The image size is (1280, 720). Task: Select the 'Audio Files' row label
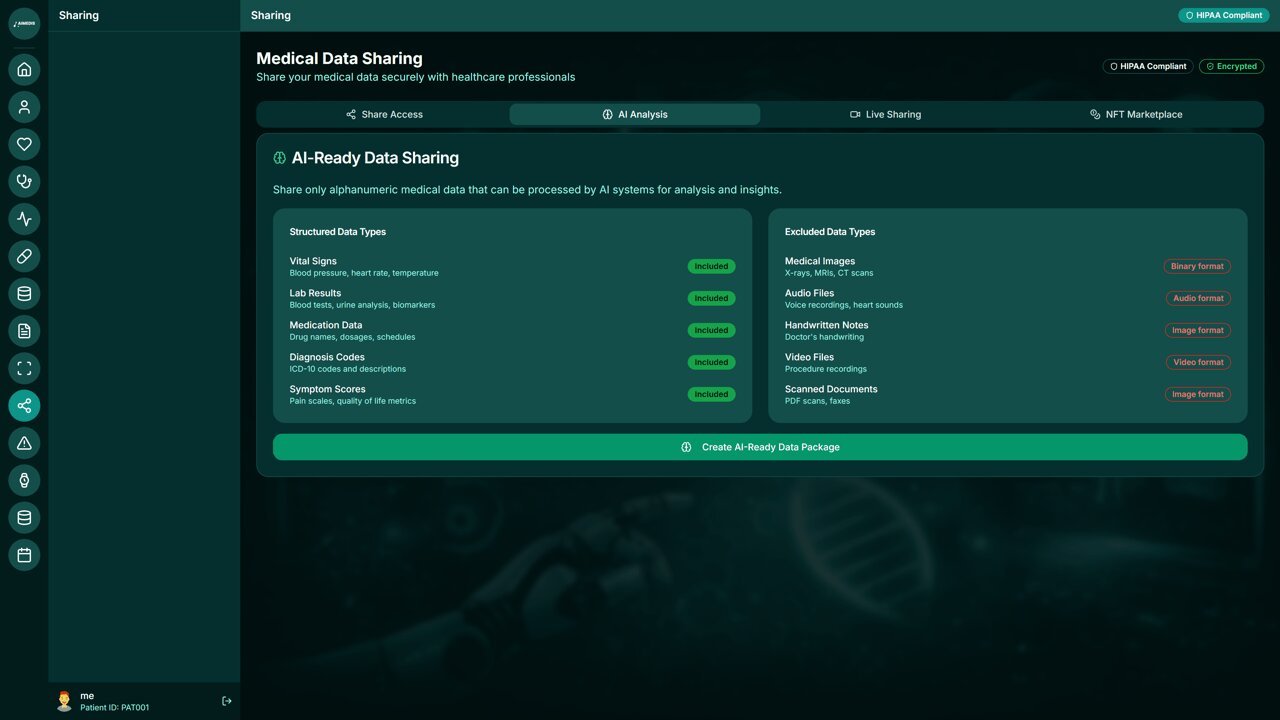(809, 293)
